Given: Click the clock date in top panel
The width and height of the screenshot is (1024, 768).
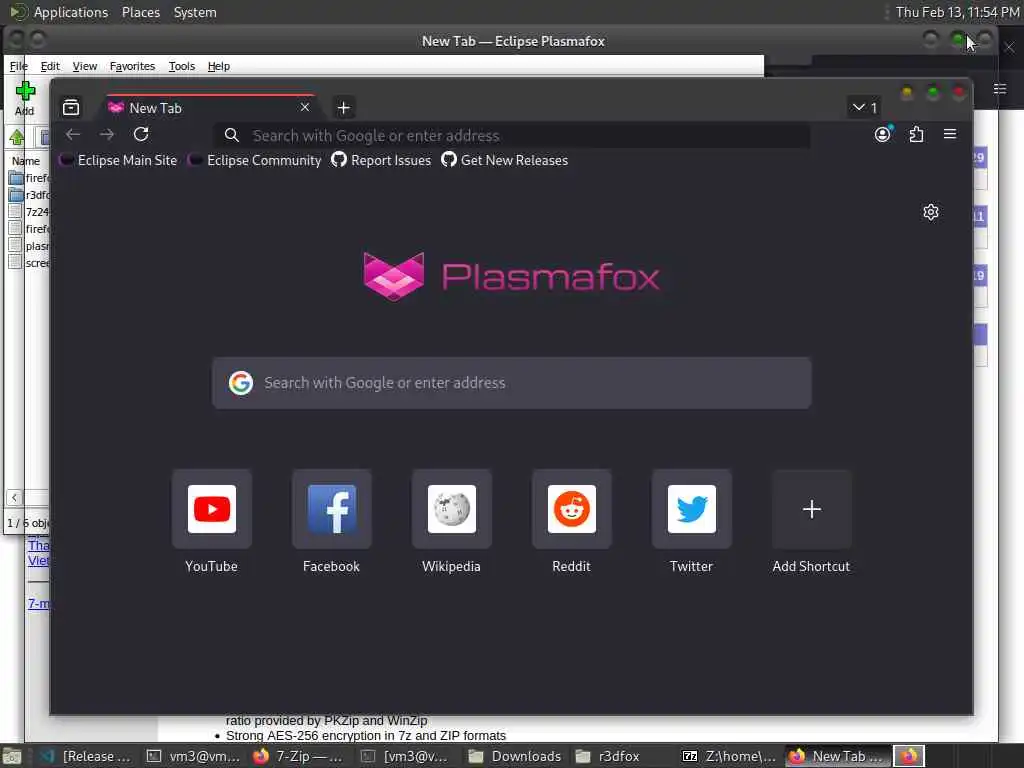Looking at the screenshot, I should (957, 12).
